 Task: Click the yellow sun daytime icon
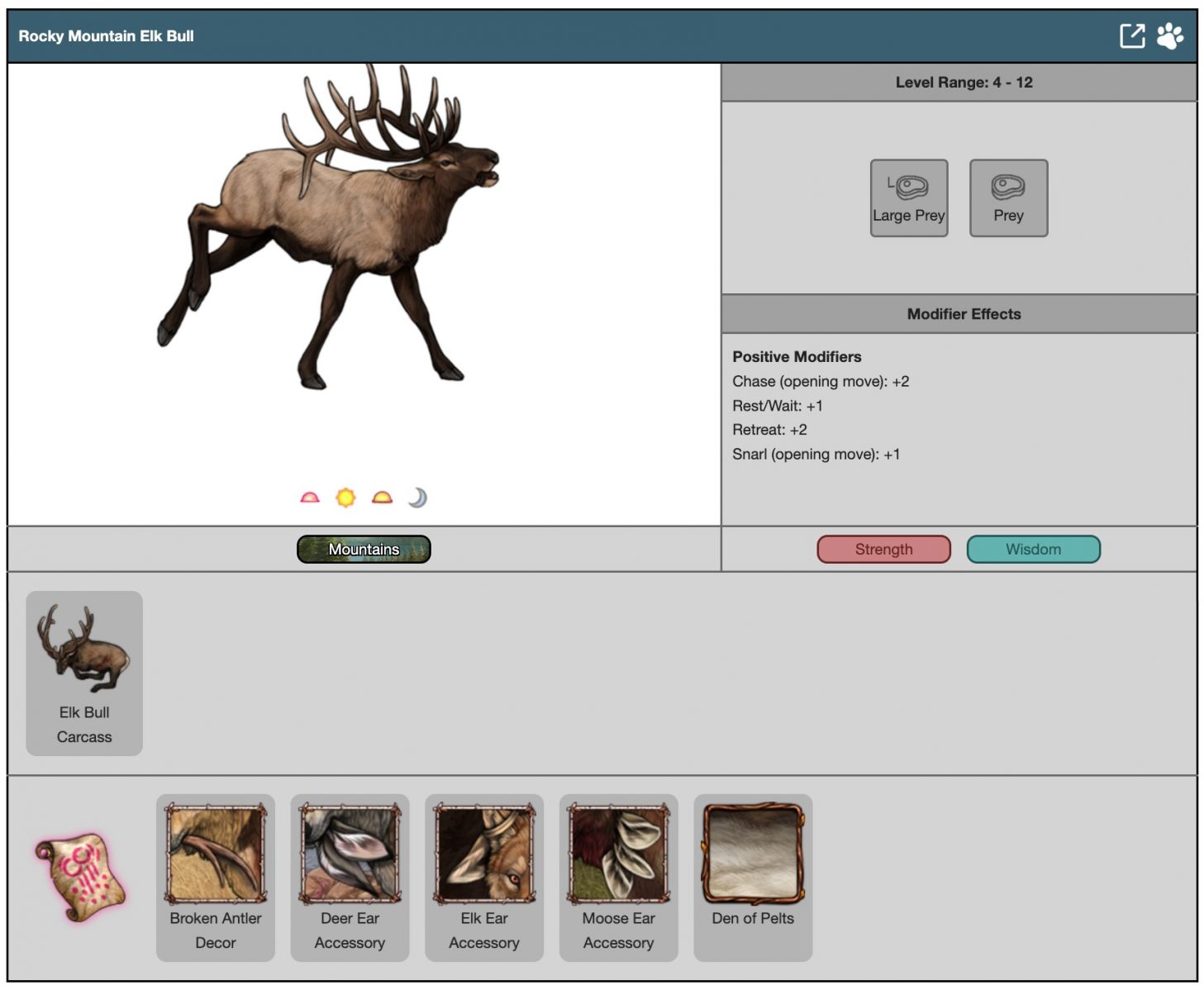(345, 497)
